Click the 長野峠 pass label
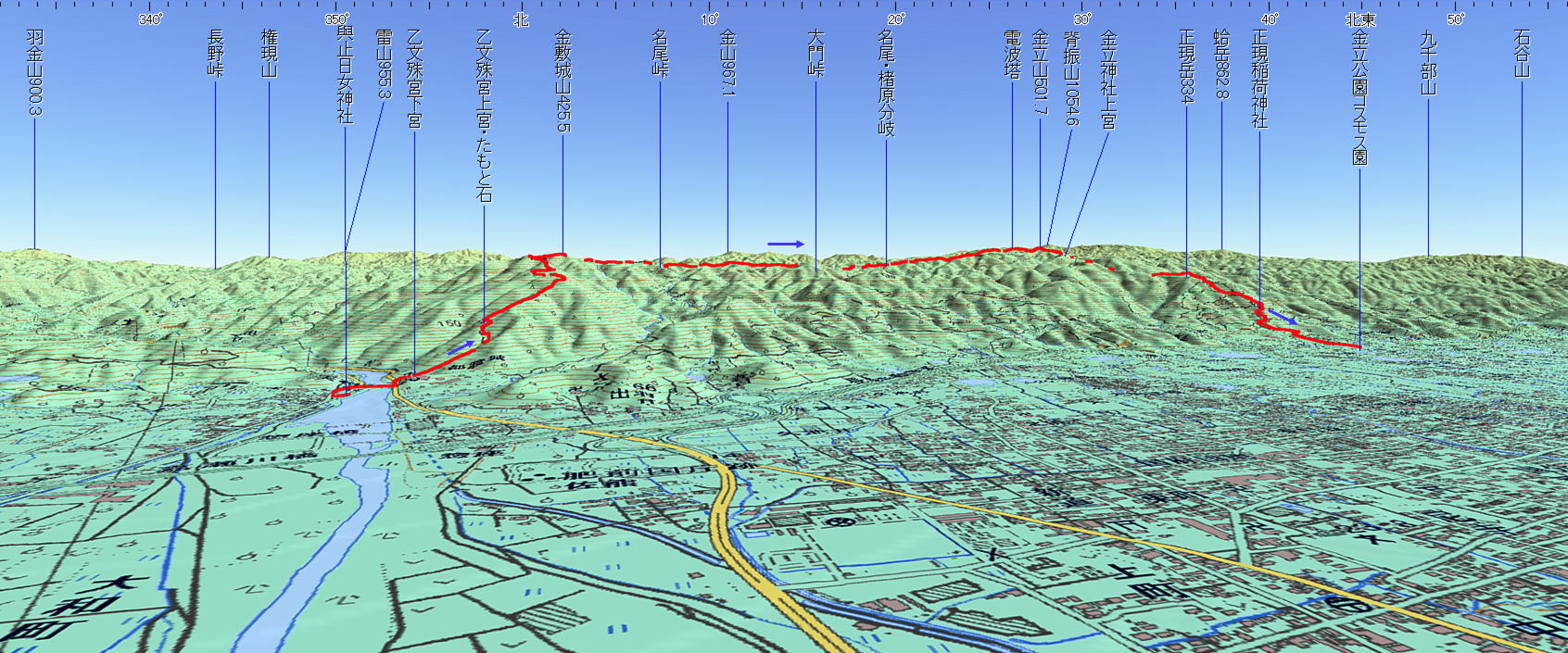The height and width of the screenshot is (653, 1568). pos(216,53)
